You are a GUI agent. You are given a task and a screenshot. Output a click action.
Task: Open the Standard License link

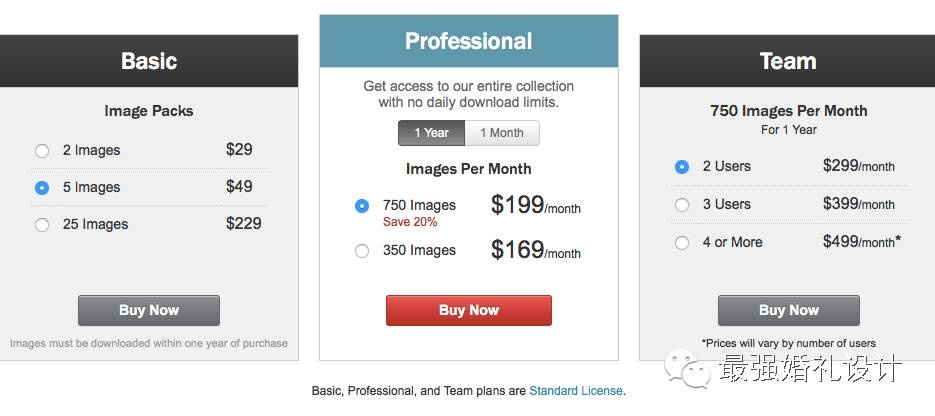click(575, 390)
